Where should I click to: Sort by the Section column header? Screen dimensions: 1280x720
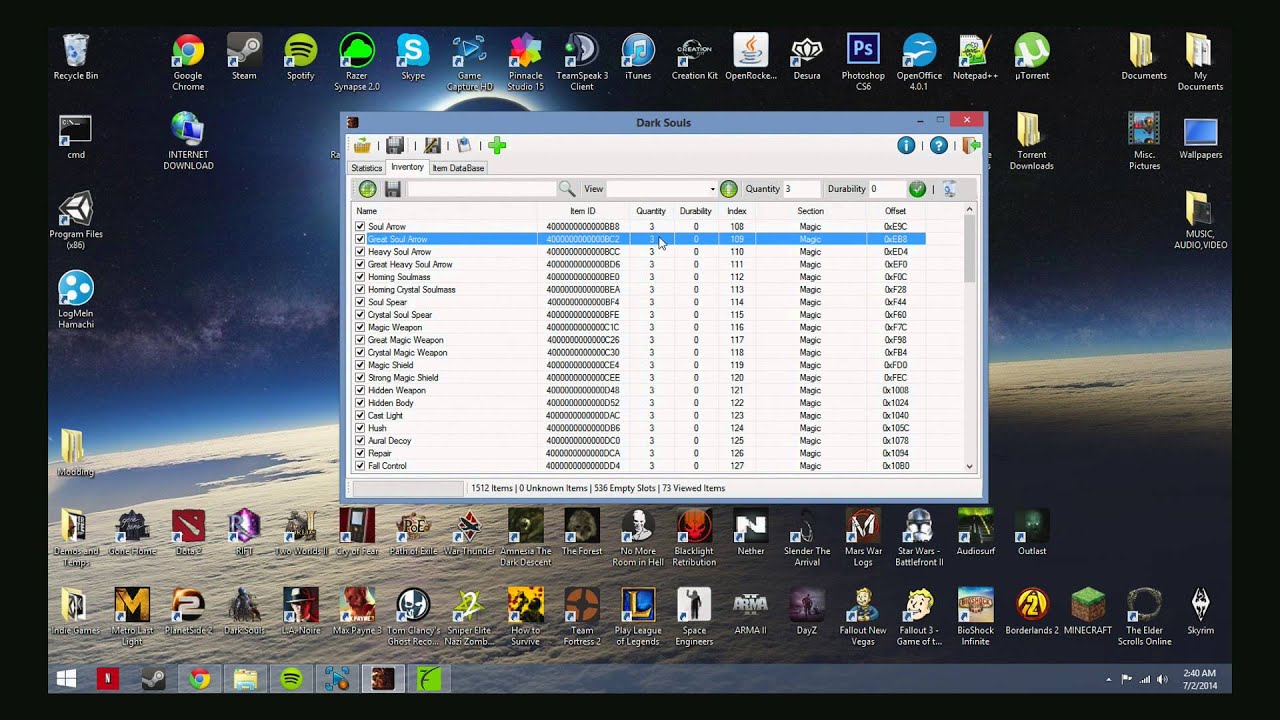811,211
